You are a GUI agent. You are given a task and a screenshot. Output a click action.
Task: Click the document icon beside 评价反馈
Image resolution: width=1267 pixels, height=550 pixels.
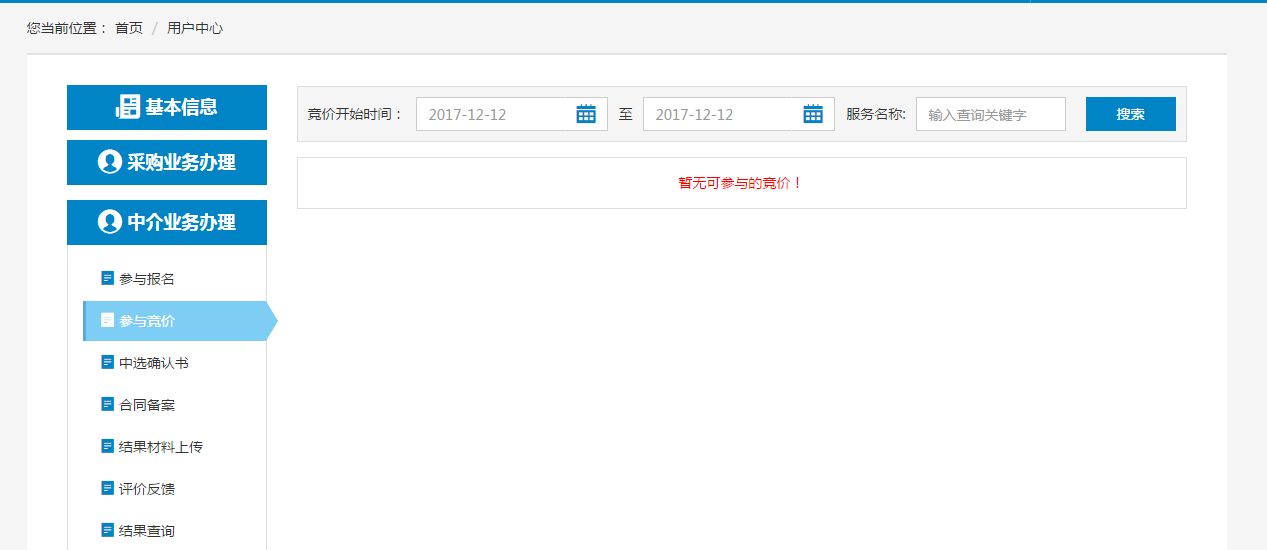click(x=108, y=488)
